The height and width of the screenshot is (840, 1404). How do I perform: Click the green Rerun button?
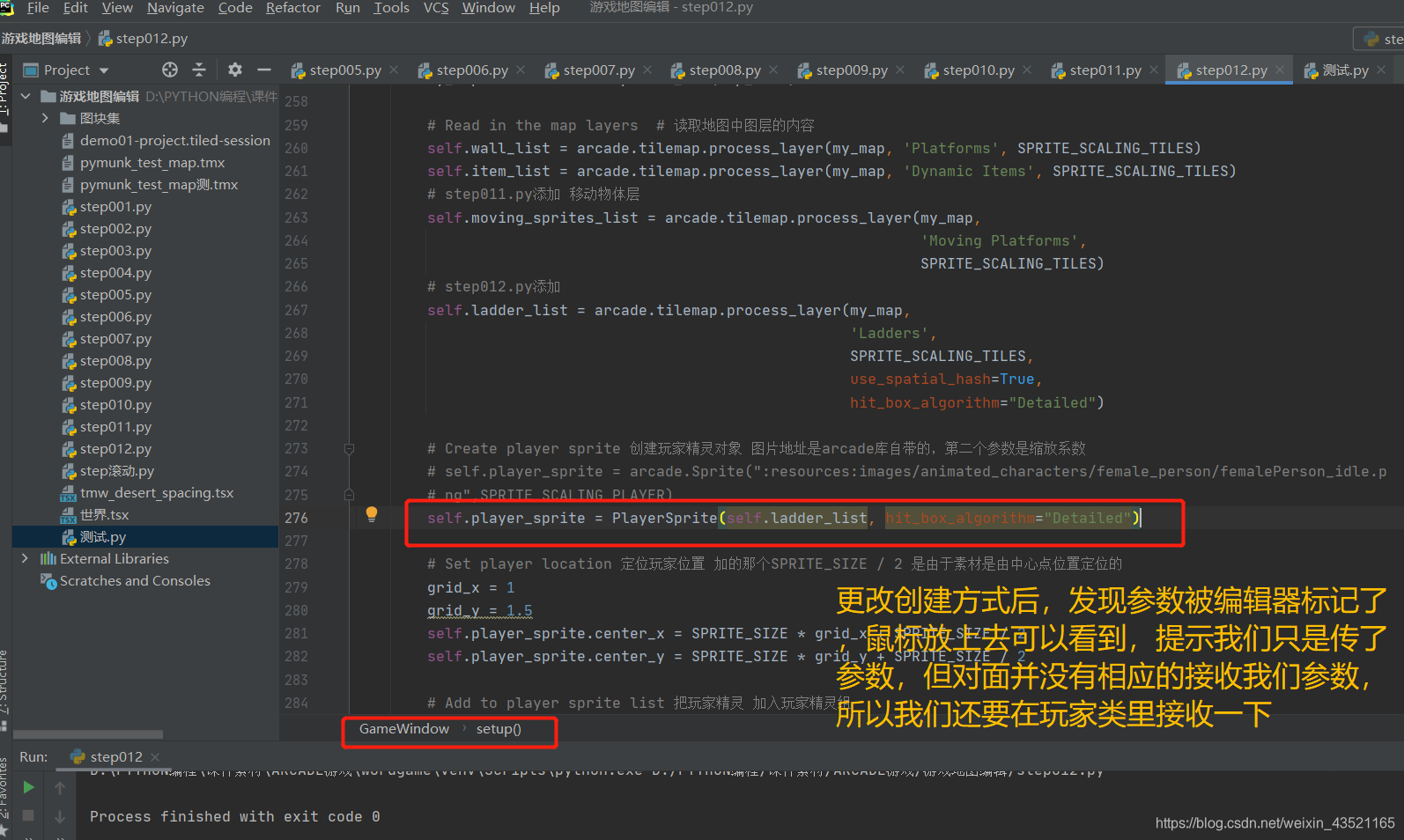[28, 787]
